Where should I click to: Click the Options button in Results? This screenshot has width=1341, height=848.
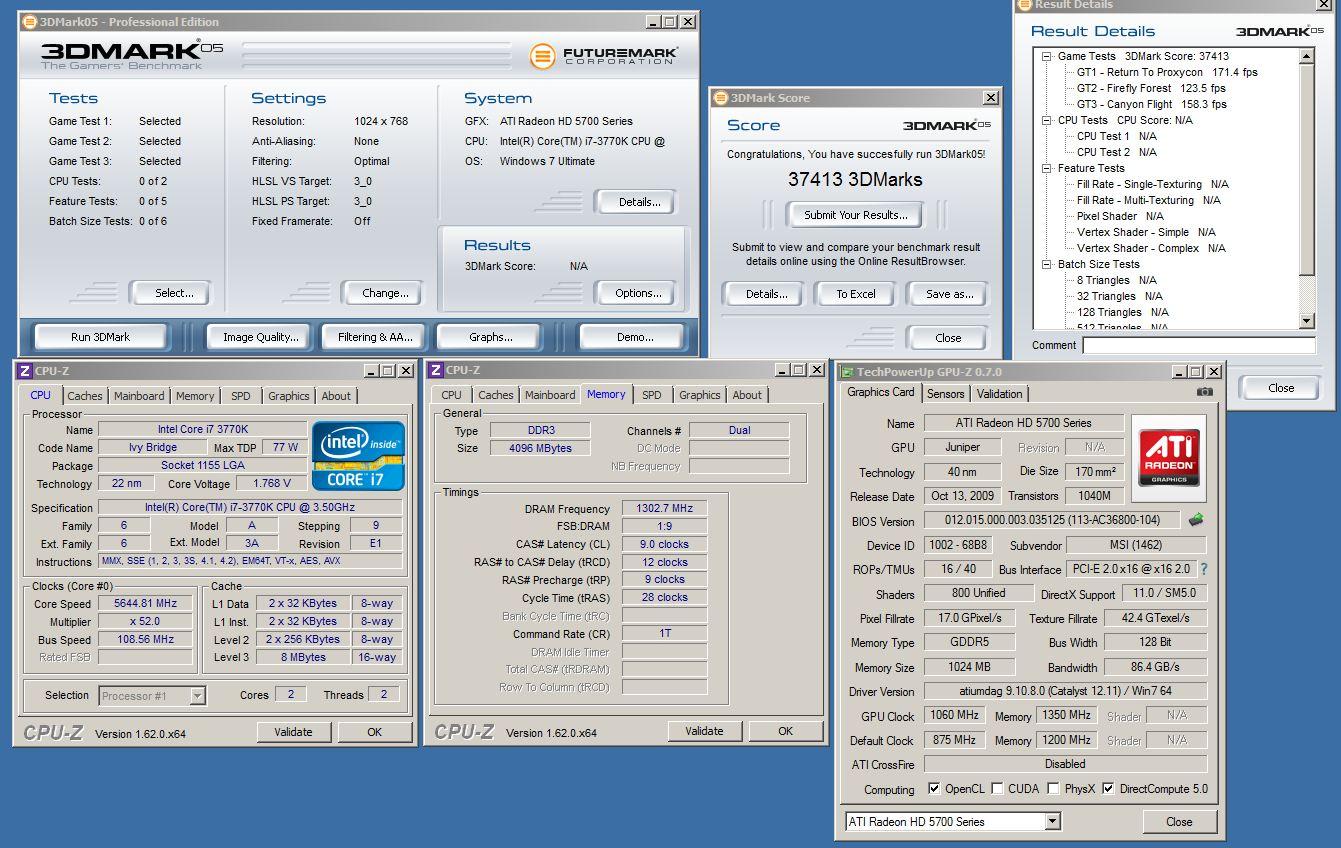tap(639, 293)
